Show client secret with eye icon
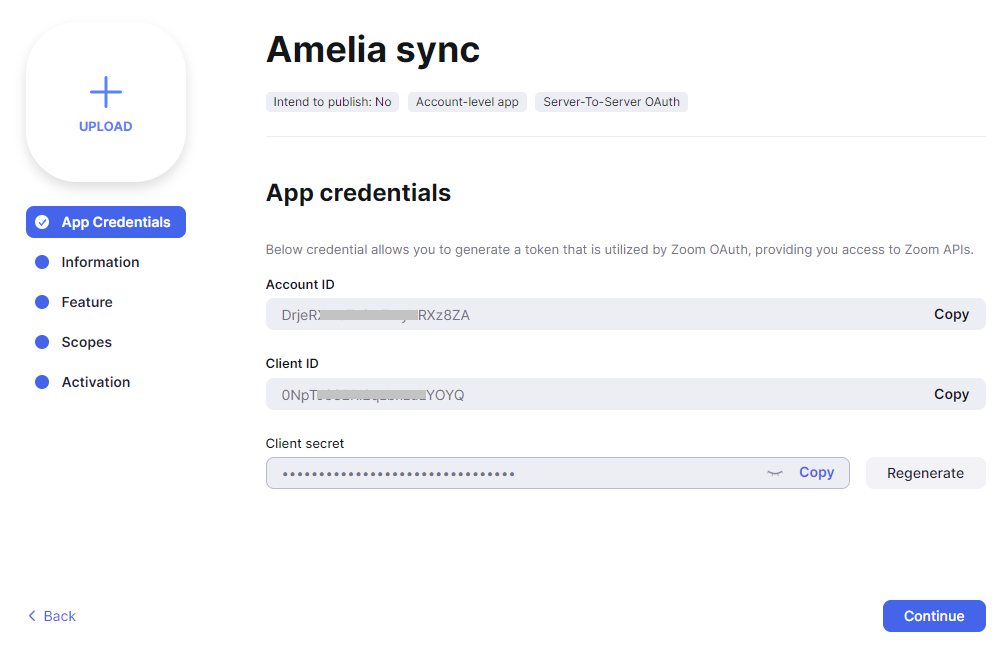The image size is (1008, 645). click(x=774, y=473)
